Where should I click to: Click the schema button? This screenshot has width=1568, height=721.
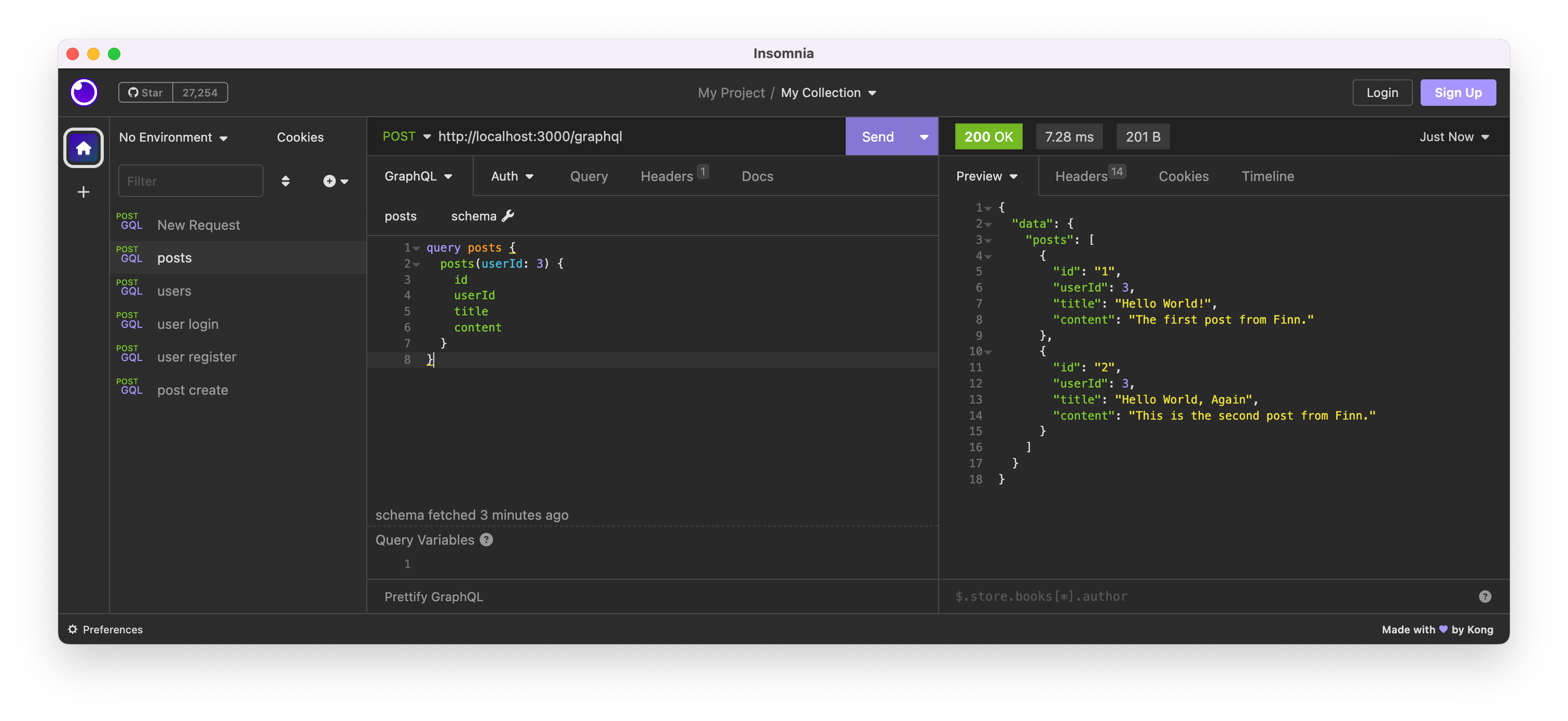tap(482, 216)
